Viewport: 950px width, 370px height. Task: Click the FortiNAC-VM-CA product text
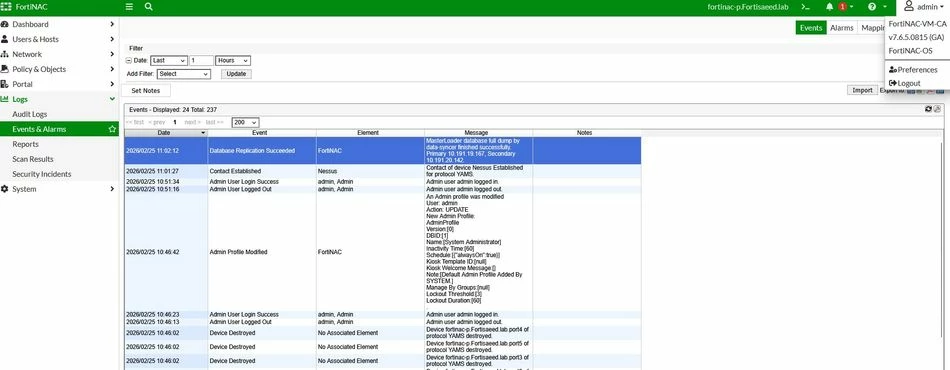(x=917, y=24)
